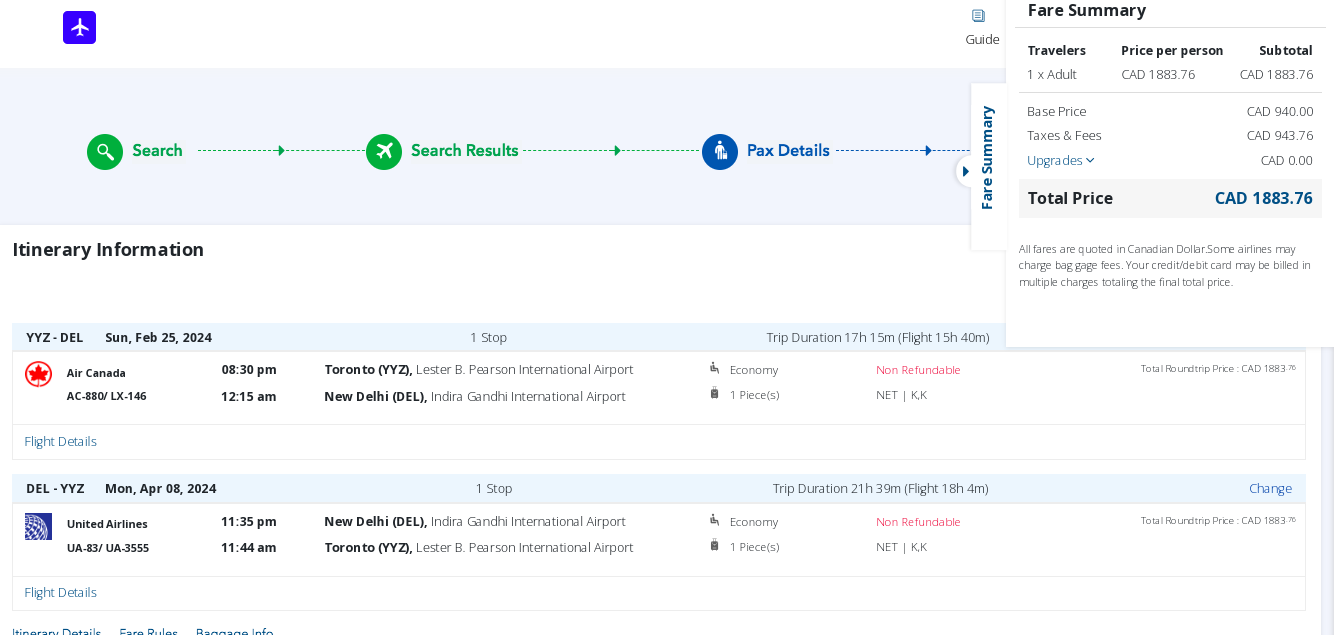This screenshot has height=635, width=1334.
Task: Go back to the Search Results step label
Action: [x=464, y=151]
